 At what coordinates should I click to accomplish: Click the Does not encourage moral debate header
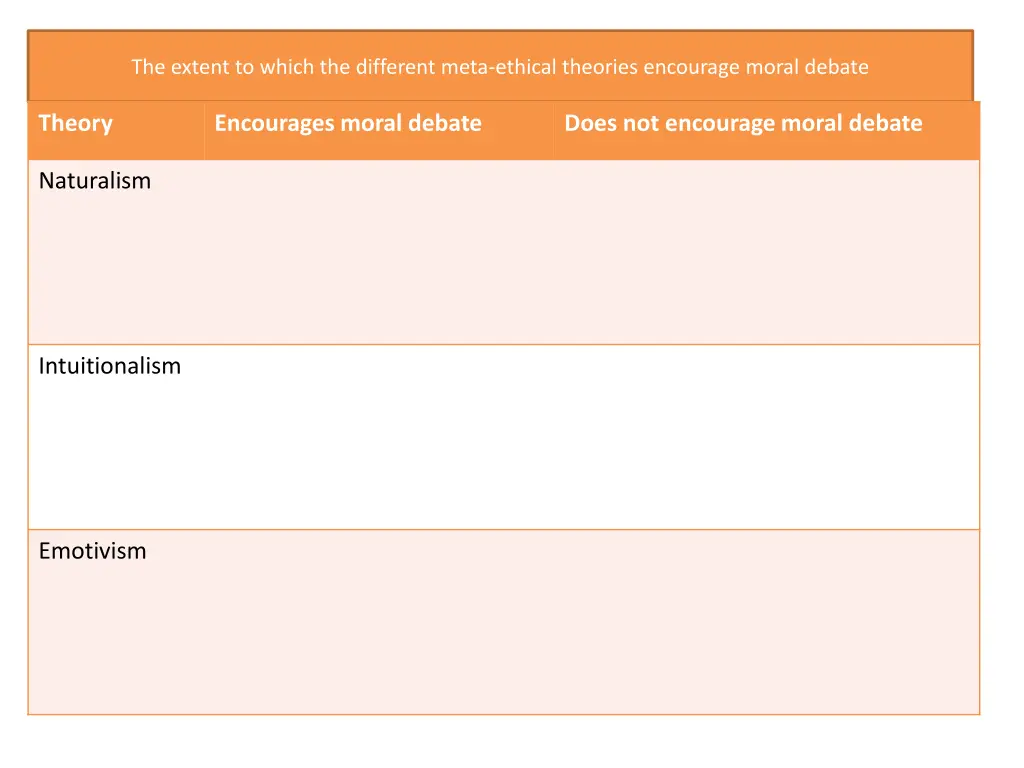[x=767, y=131]
